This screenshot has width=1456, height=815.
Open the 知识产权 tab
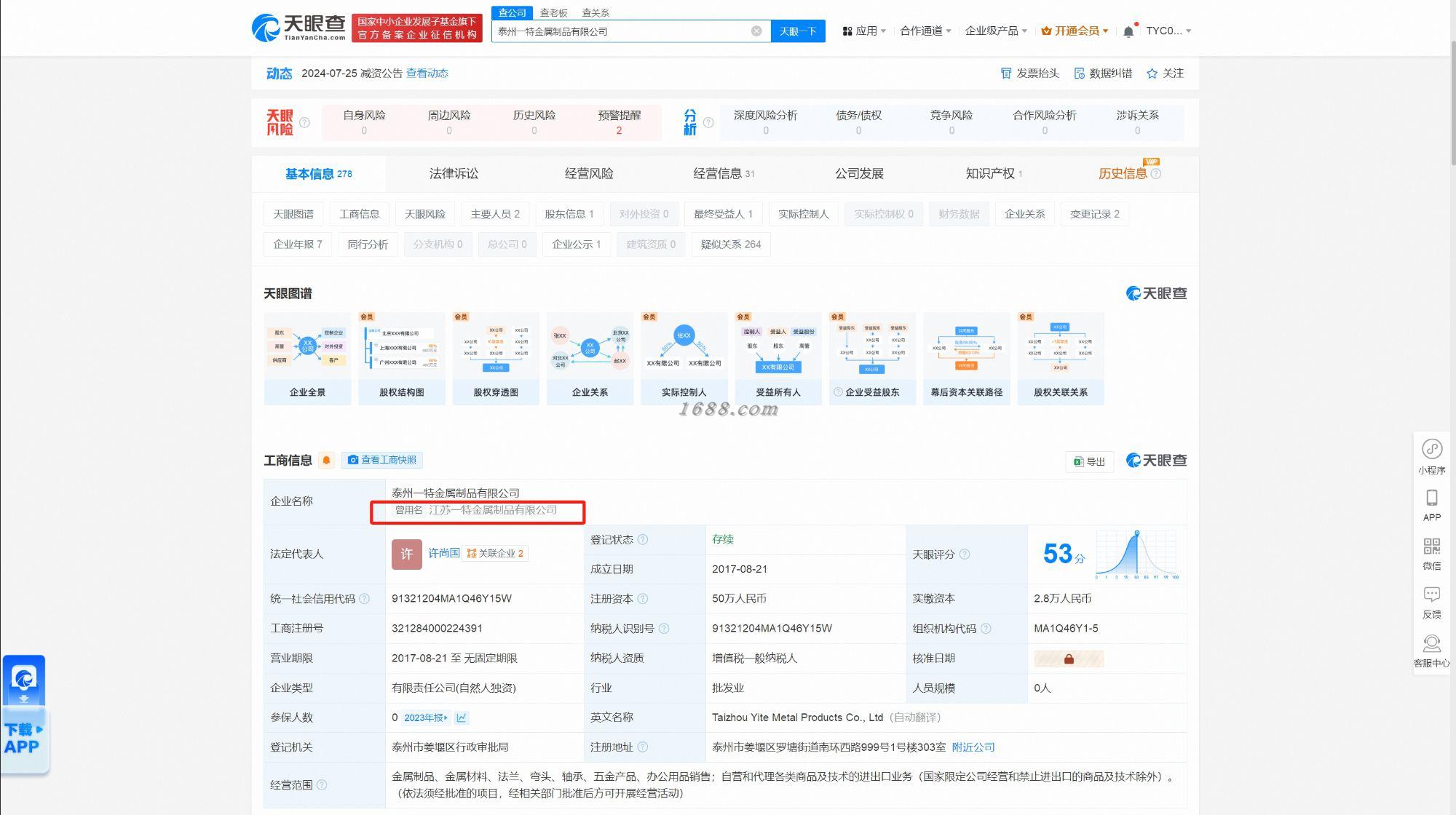[994, 173]
